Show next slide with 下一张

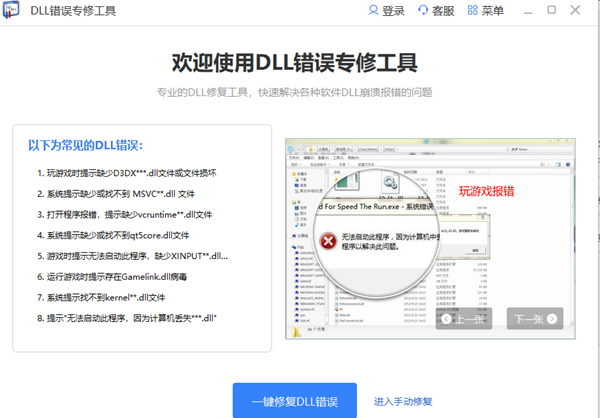535,318
